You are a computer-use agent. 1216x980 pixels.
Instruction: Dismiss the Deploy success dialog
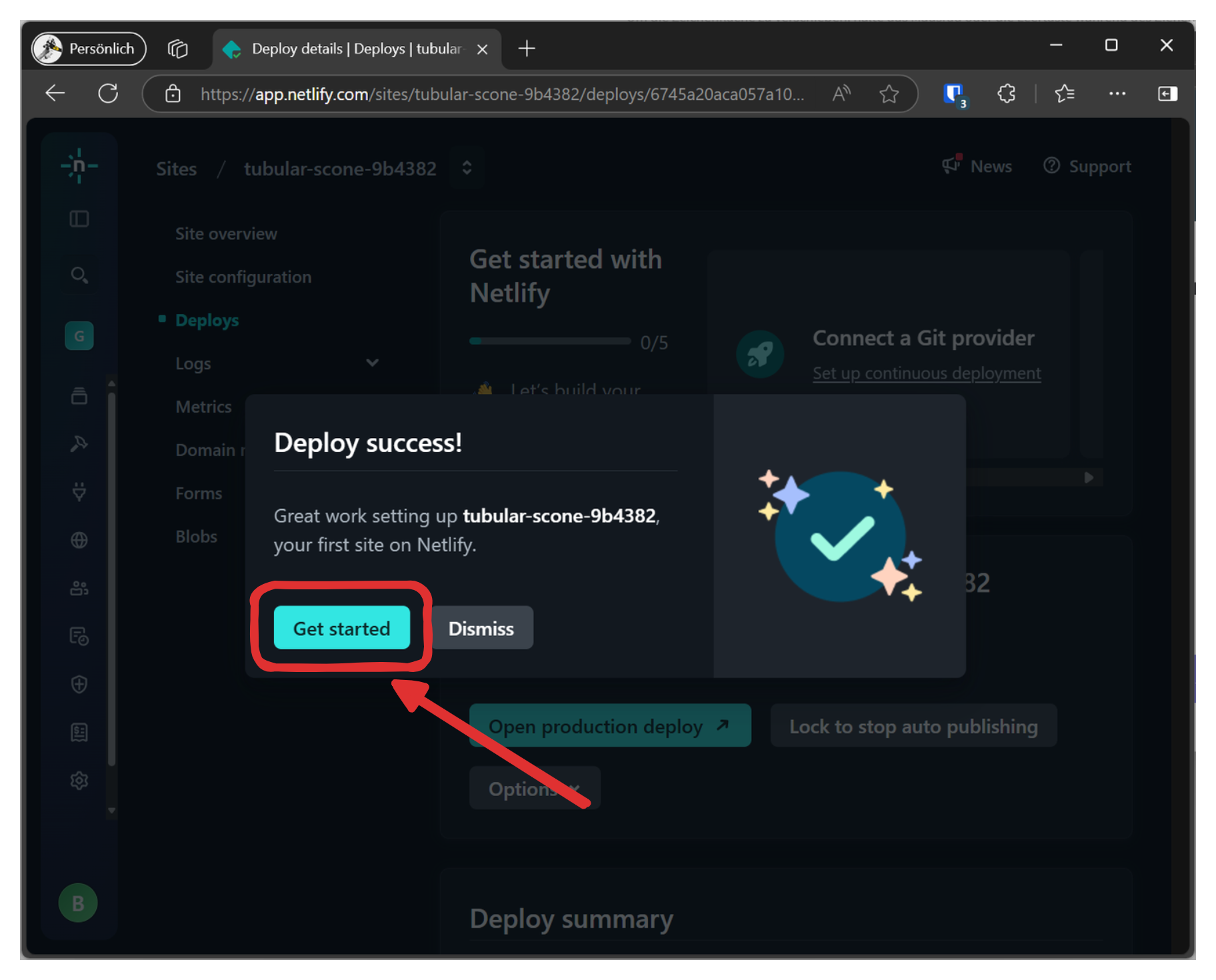tap(481, 628)
